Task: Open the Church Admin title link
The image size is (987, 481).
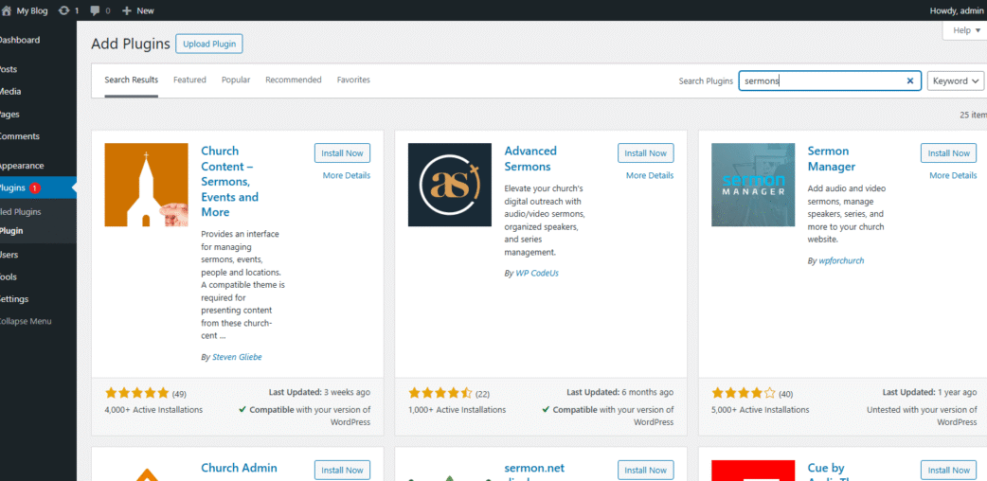Action: tap(239, 468)
